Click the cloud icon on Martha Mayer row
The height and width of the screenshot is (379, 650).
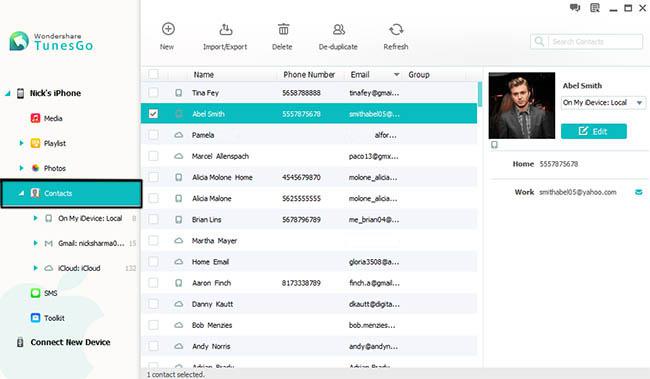[x=178, y=241]
